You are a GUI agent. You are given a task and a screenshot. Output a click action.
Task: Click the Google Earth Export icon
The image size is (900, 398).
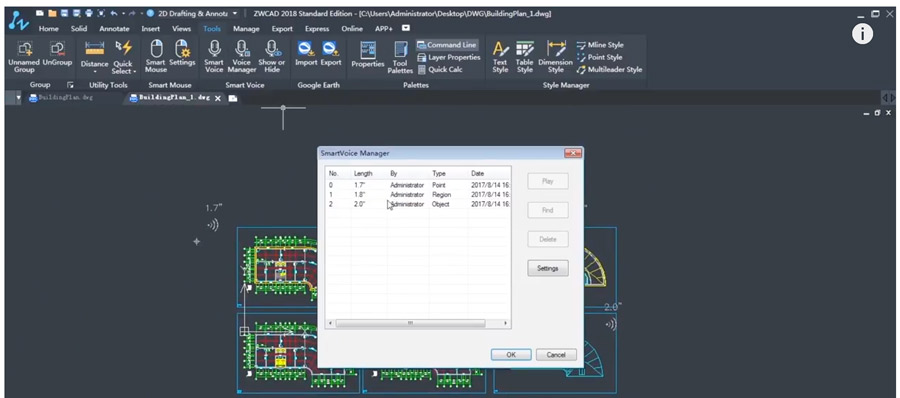point(331,53)
